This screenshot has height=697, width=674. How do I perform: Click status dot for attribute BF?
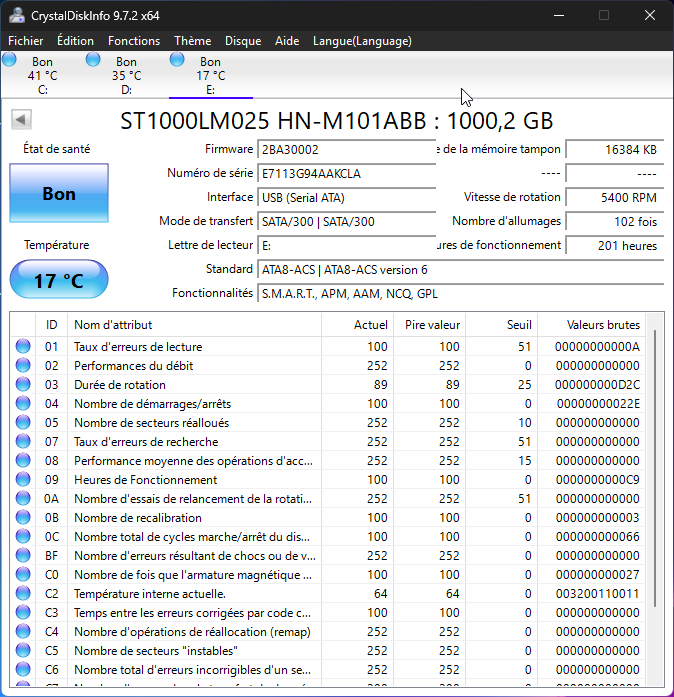(23, 556)
